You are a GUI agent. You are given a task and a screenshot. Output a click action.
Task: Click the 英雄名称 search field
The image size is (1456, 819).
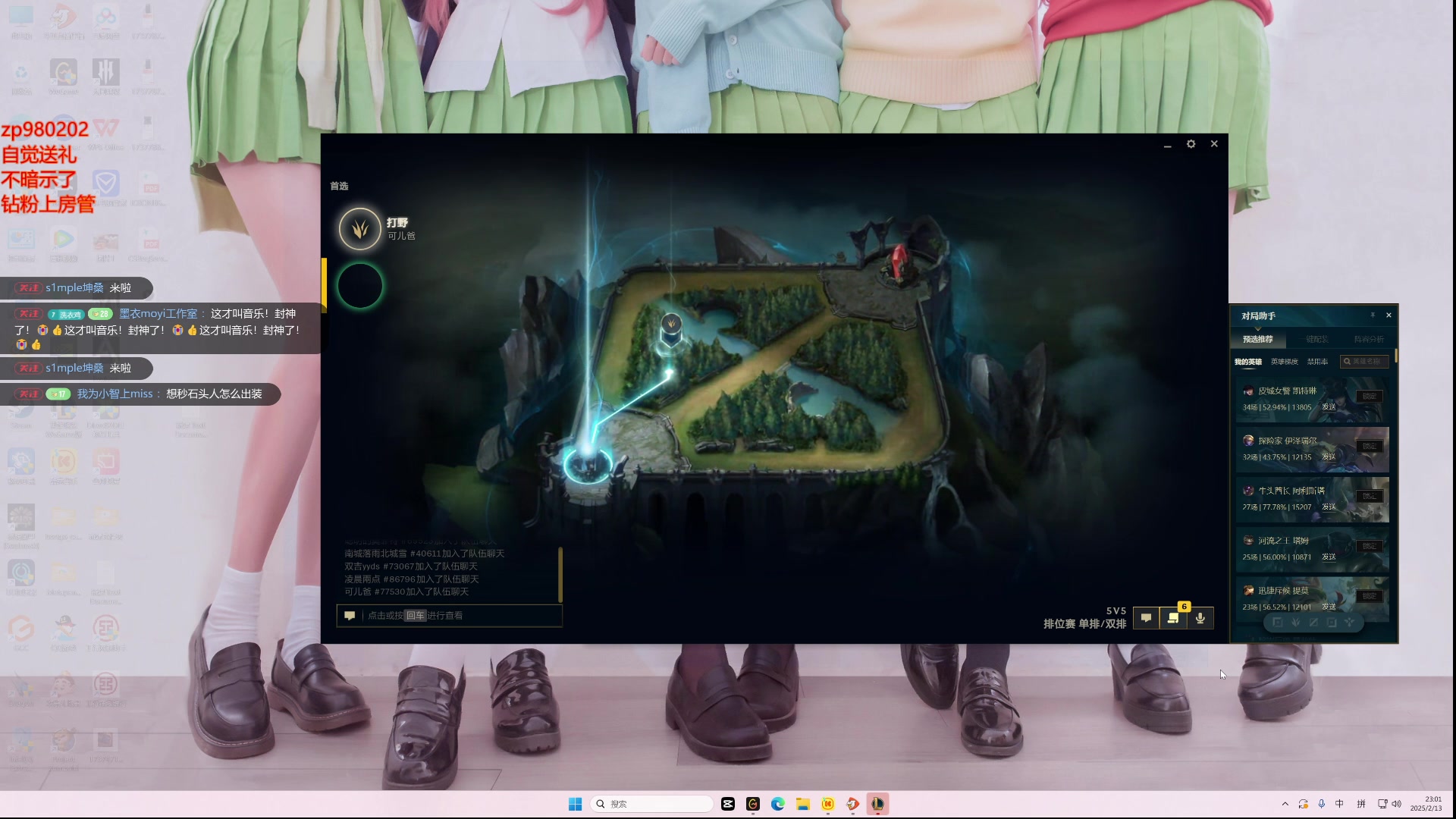click(x=1365, y=362)
